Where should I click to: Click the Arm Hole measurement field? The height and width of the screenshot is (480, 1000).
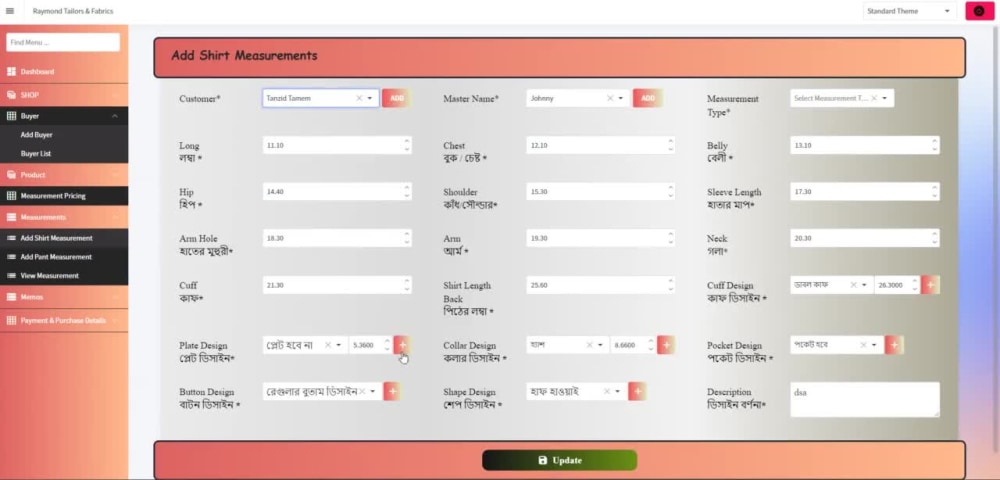pyautogui.click(x=337, y=238)
